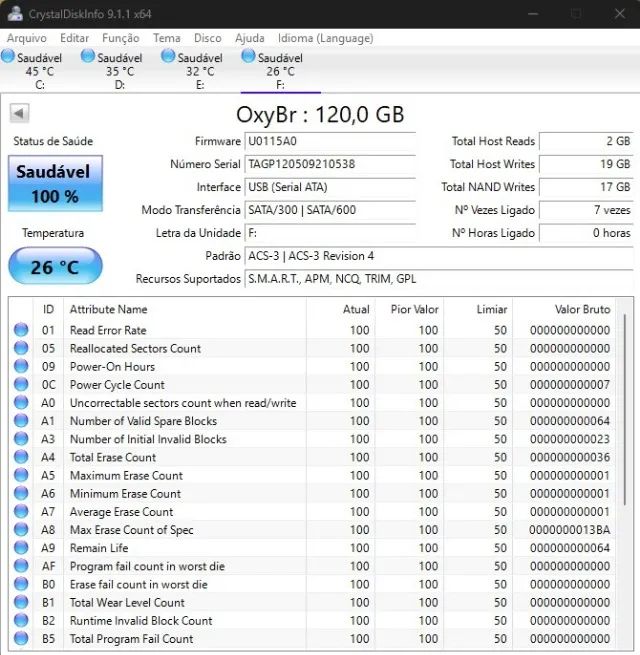Click the ID column header
The height and width of the screenshot is (655, 640).
click(48, 310)
